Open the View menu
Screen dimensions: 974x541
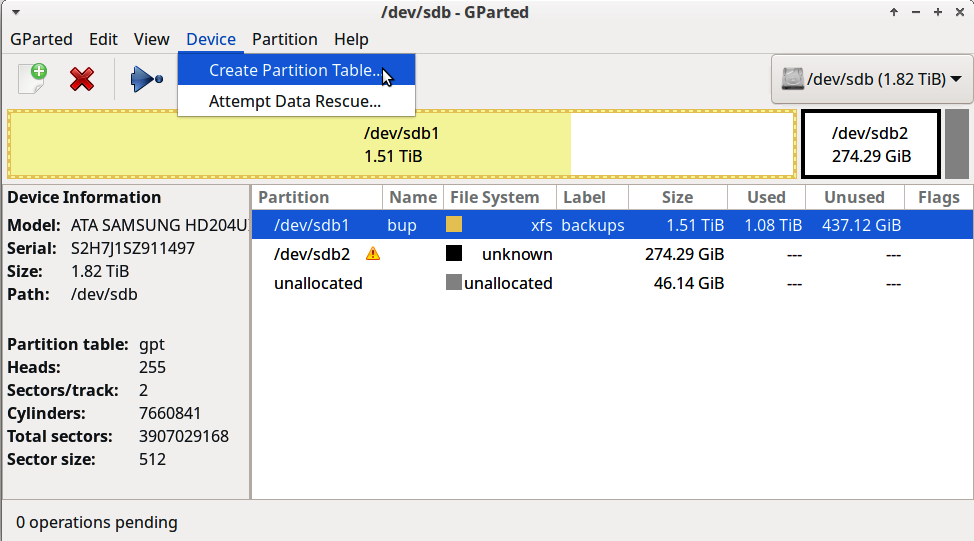click(152, 39)
